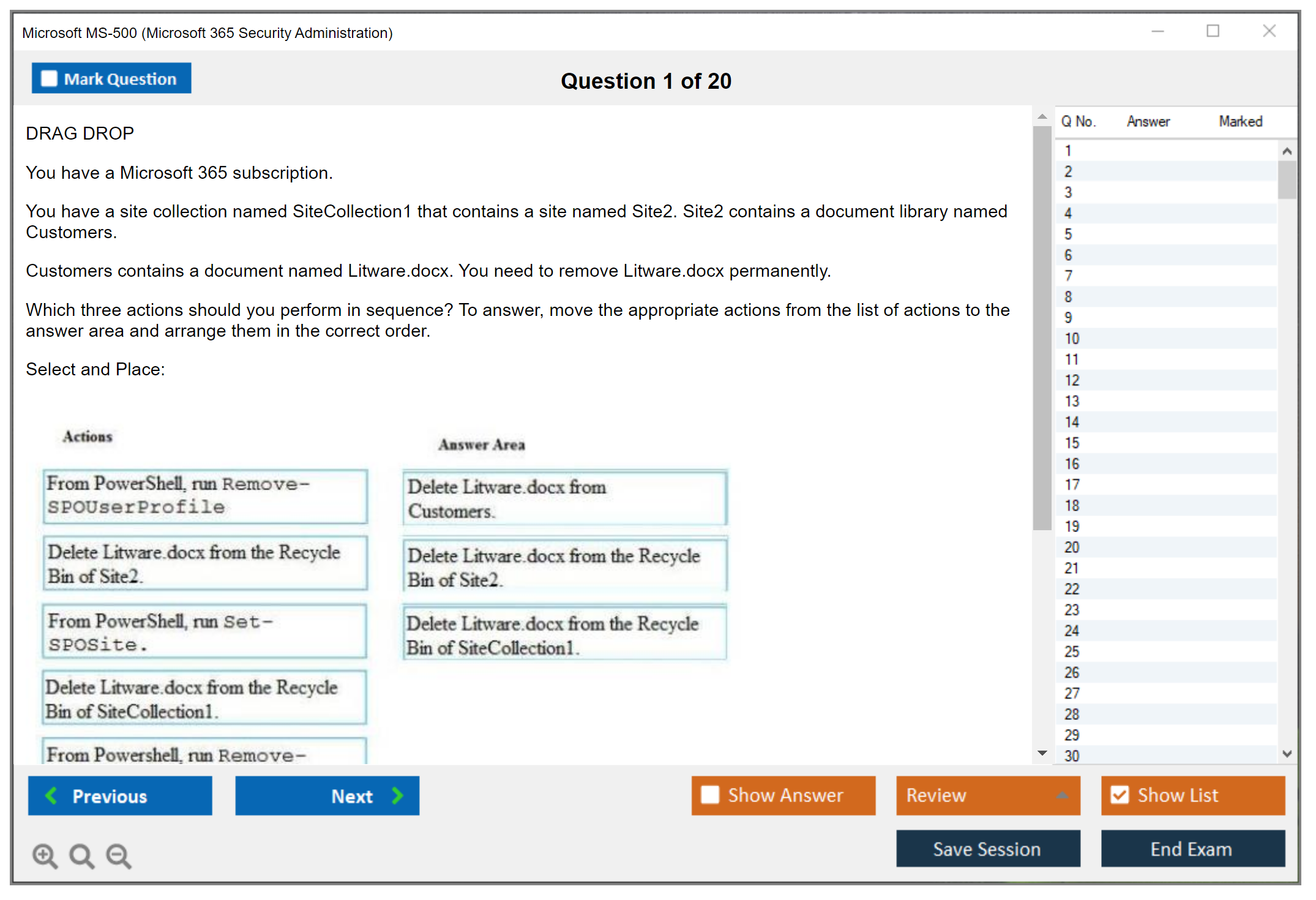Click the question pane vertical scrollbar thumb

(x=1042, y=328)
